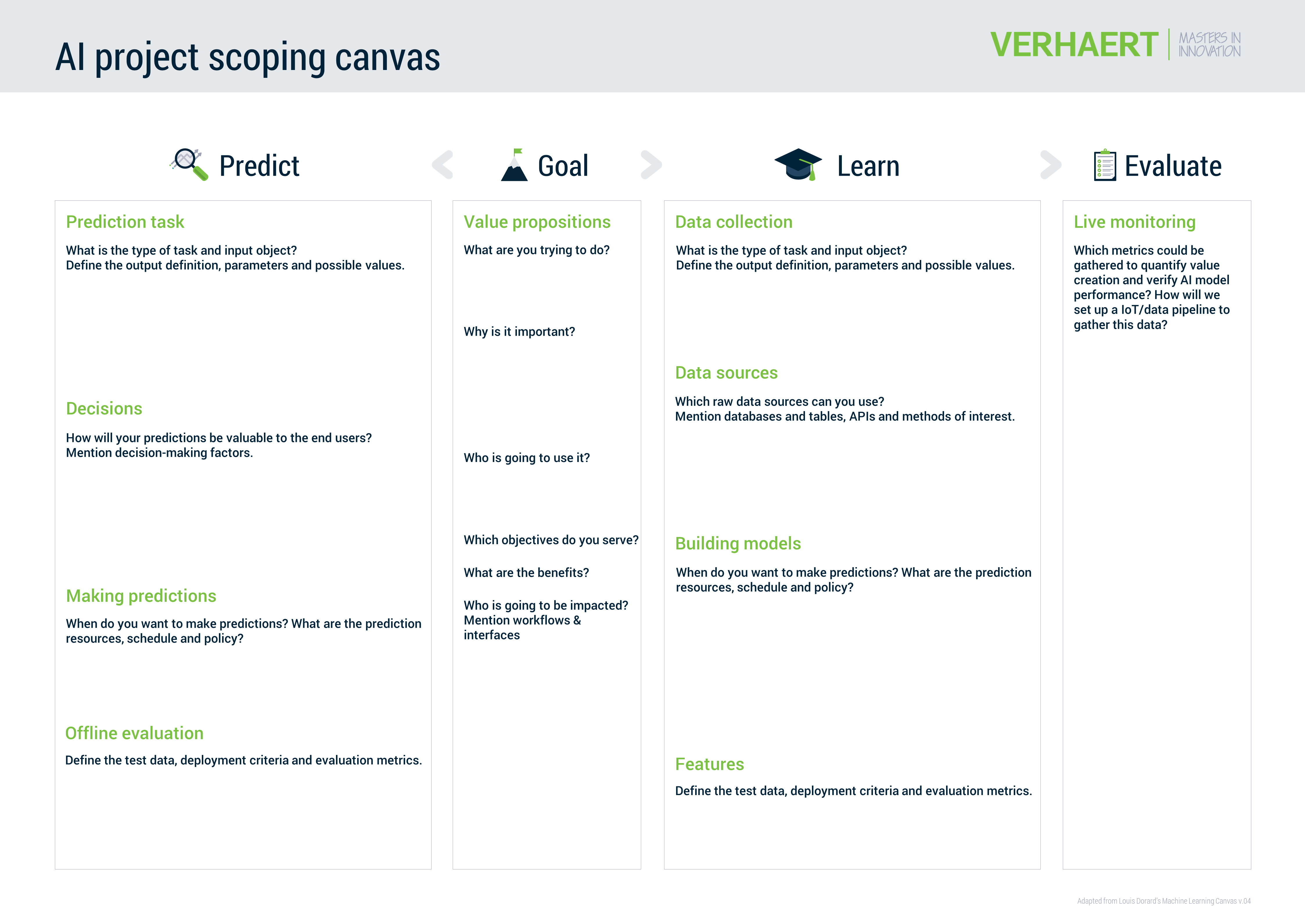Screen dimensions: 1305x924
Task: Click the Goal mountain flag icon
Action: pyautogui.click(x=514, y=165)
